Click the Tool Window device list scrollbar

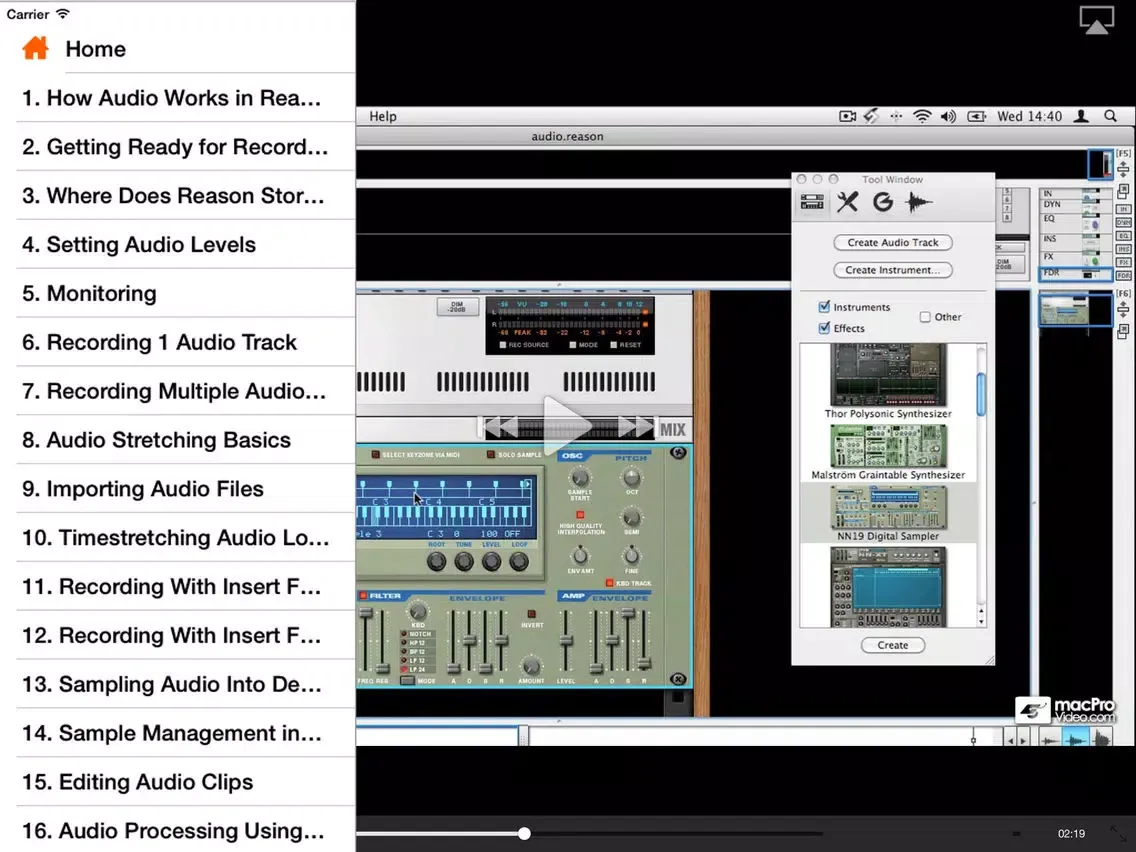981,395
